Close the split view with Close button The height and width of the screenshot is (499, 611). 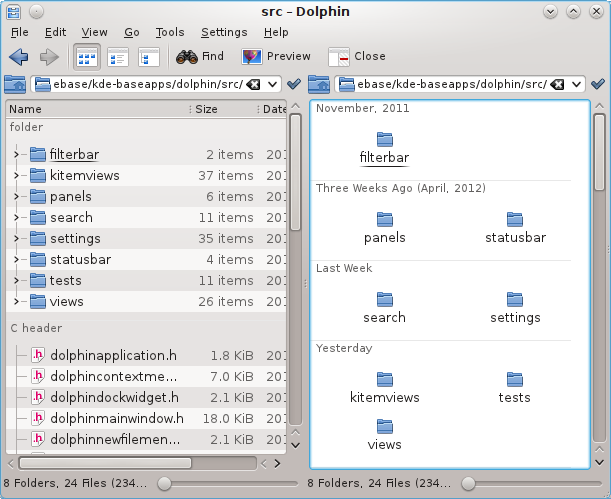pyautogui.click(x=357, y=56)
